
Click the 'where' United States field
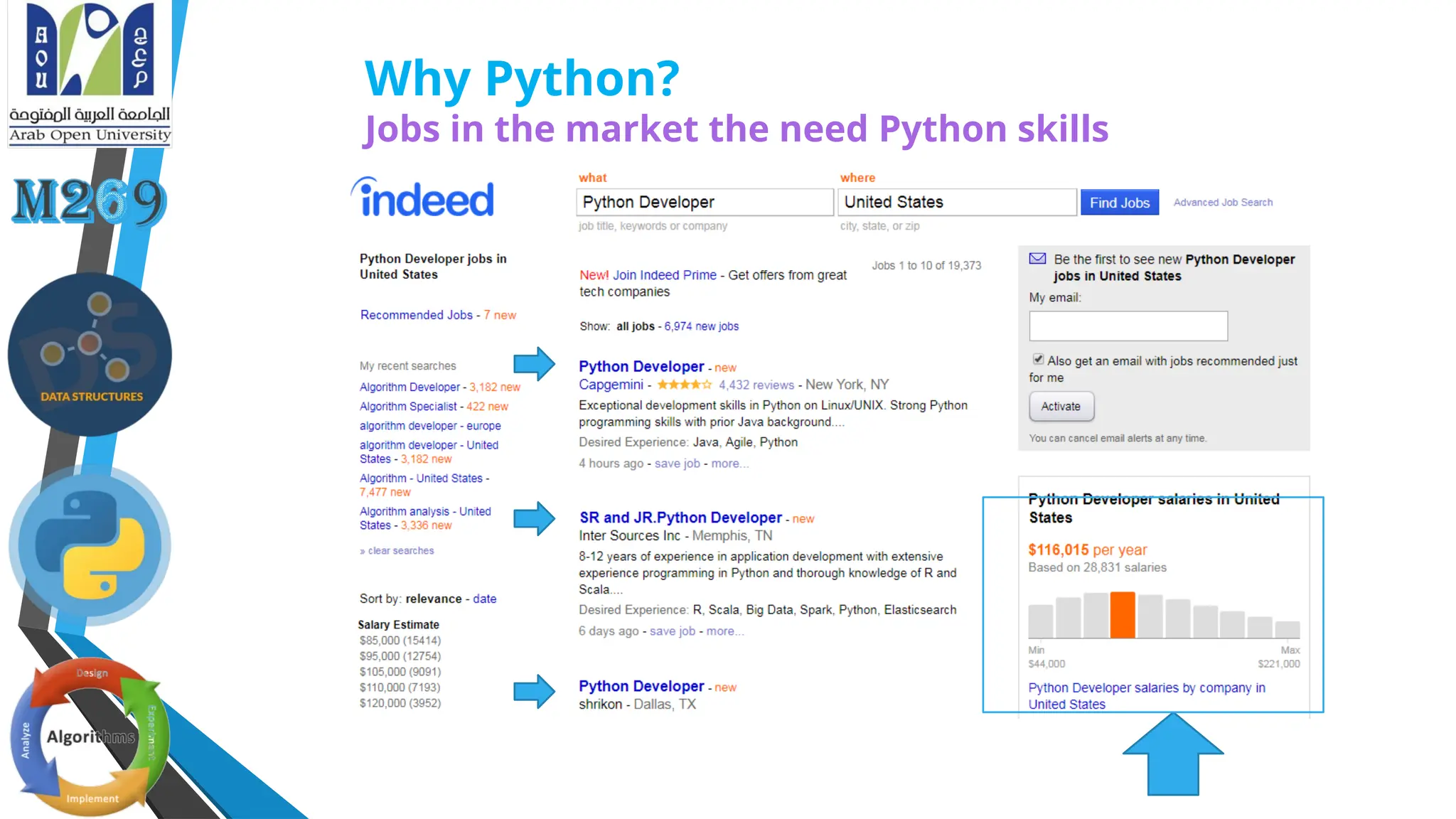[956, 202]
